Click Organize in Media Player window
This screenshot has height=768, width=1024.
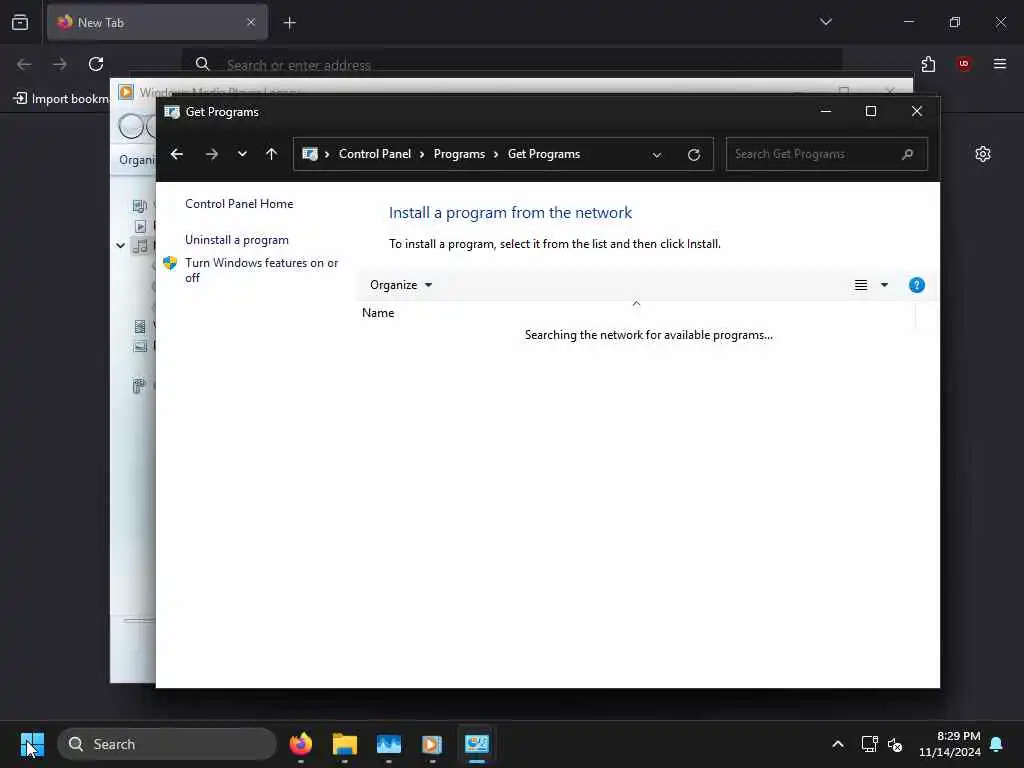pyautogui.click(x=136, y=160)
